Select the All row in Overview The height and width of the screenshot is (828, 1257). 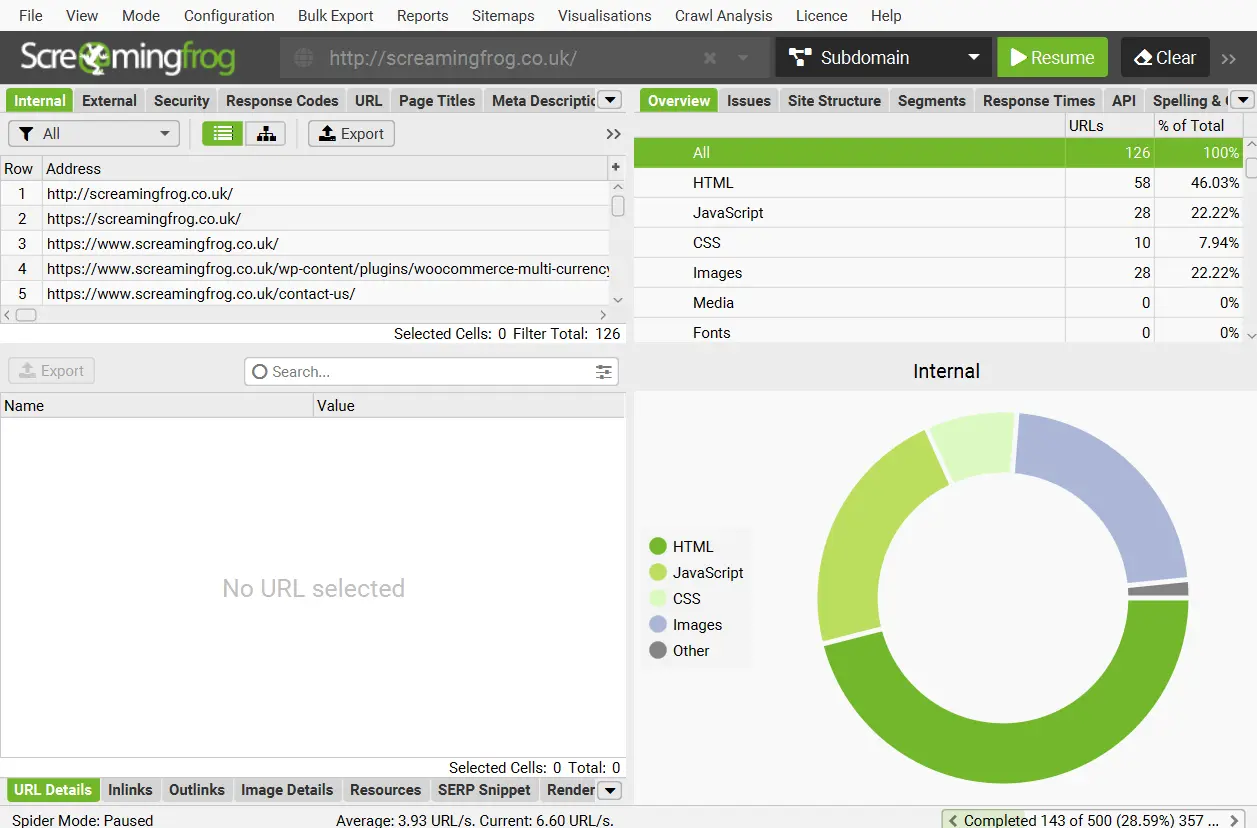tap(938, 153)
